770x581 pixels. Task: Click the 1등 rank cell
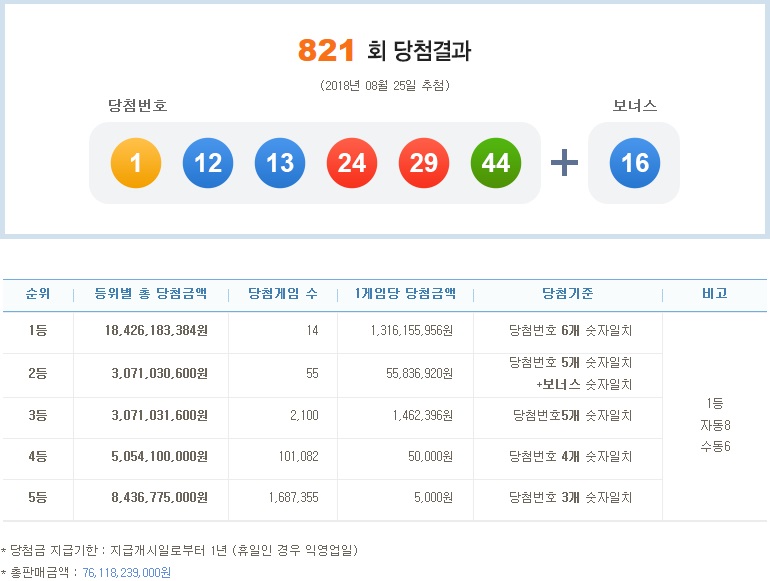coord(38,330)
